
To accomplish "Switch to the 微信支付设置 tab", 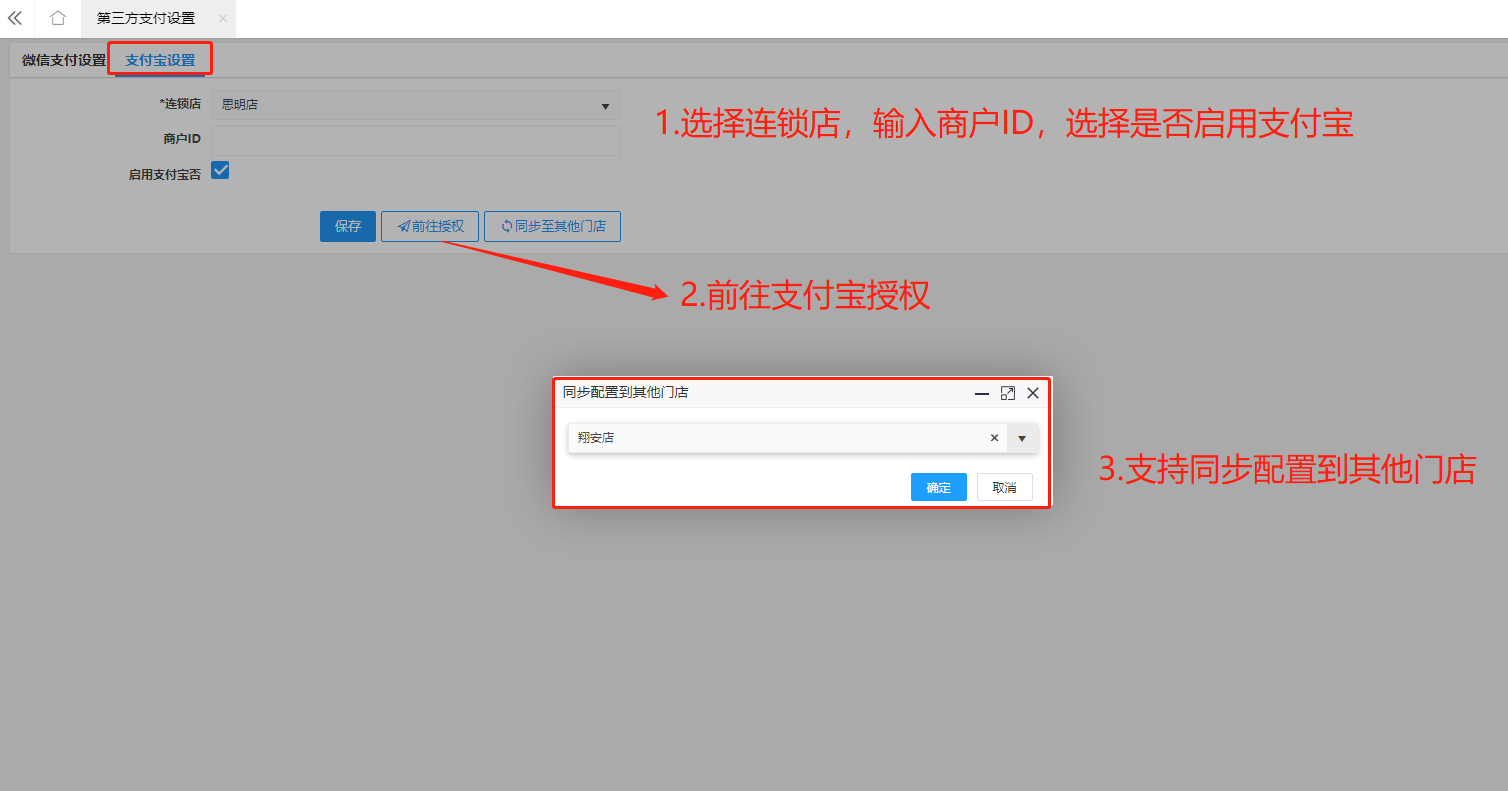I will tap(63, 60).
